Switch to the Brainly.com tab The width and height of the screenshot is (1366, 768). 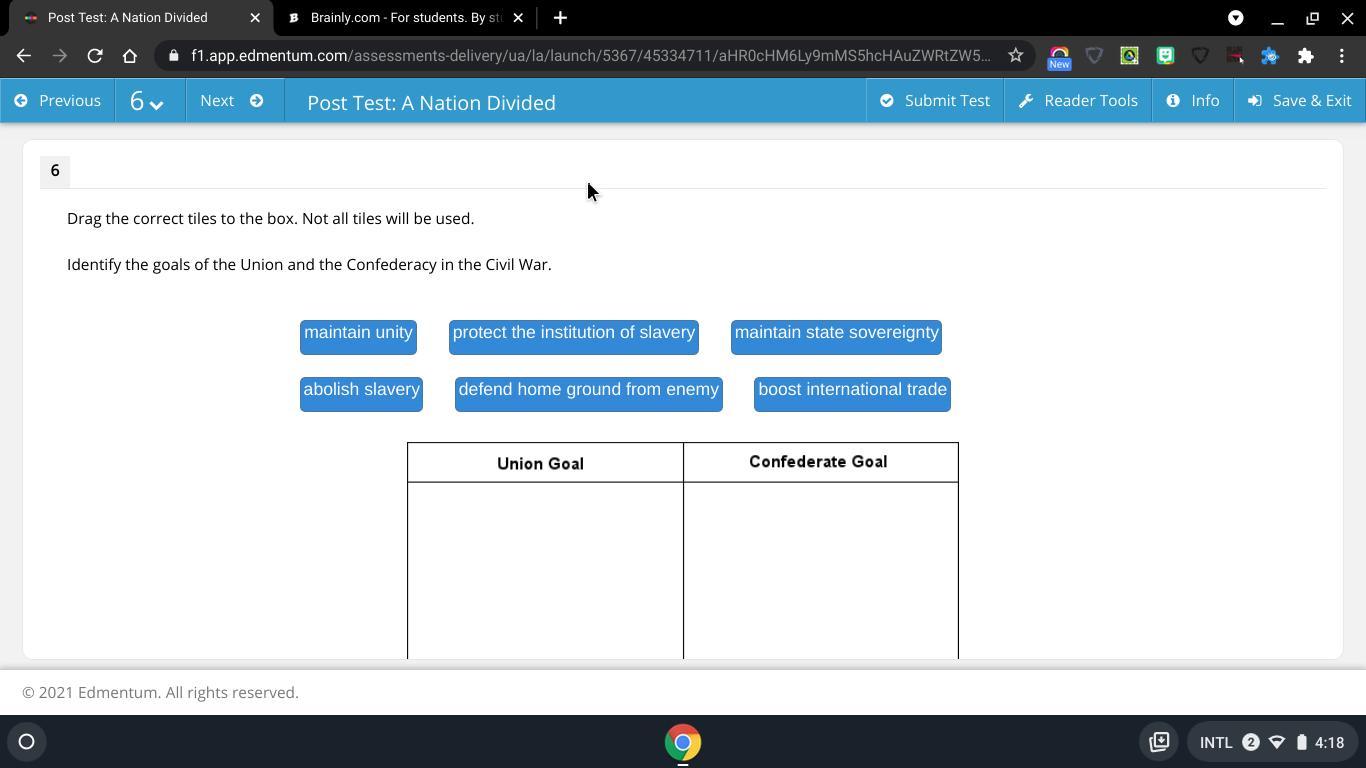[x=405, y=18]
